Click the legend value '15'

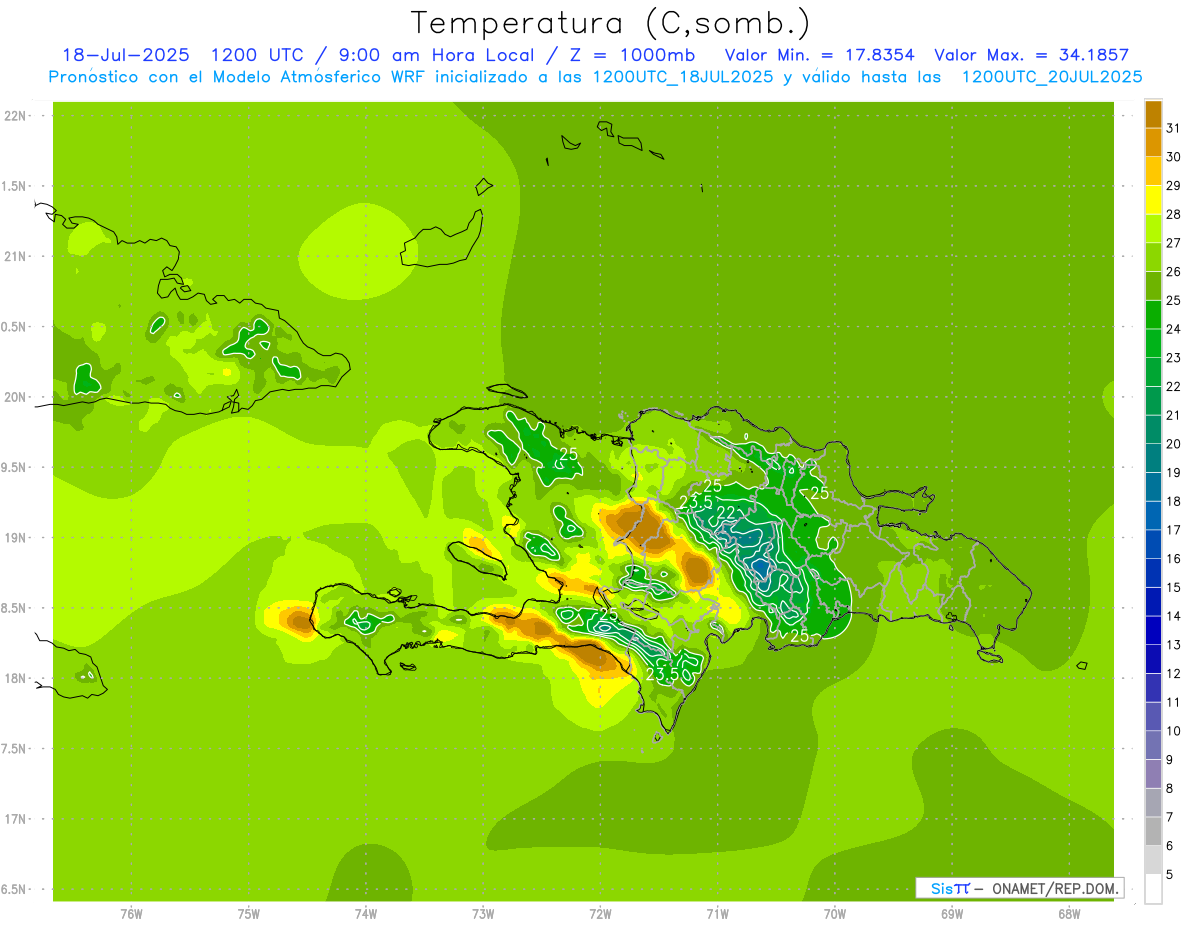(1173, 587)
